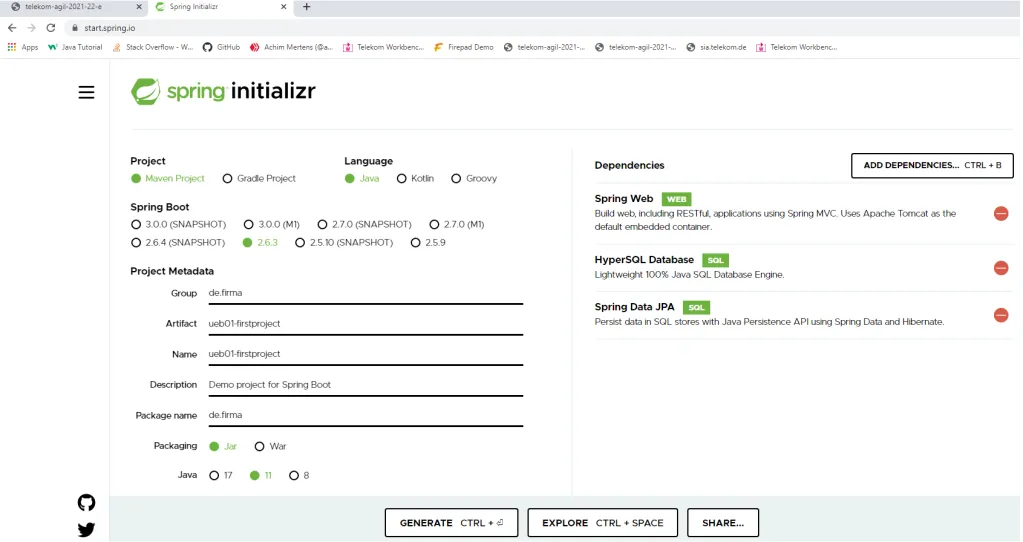The image size is (1023, 542).
Task: Open the sia.telekom.de bookmark
Action: 716,47
